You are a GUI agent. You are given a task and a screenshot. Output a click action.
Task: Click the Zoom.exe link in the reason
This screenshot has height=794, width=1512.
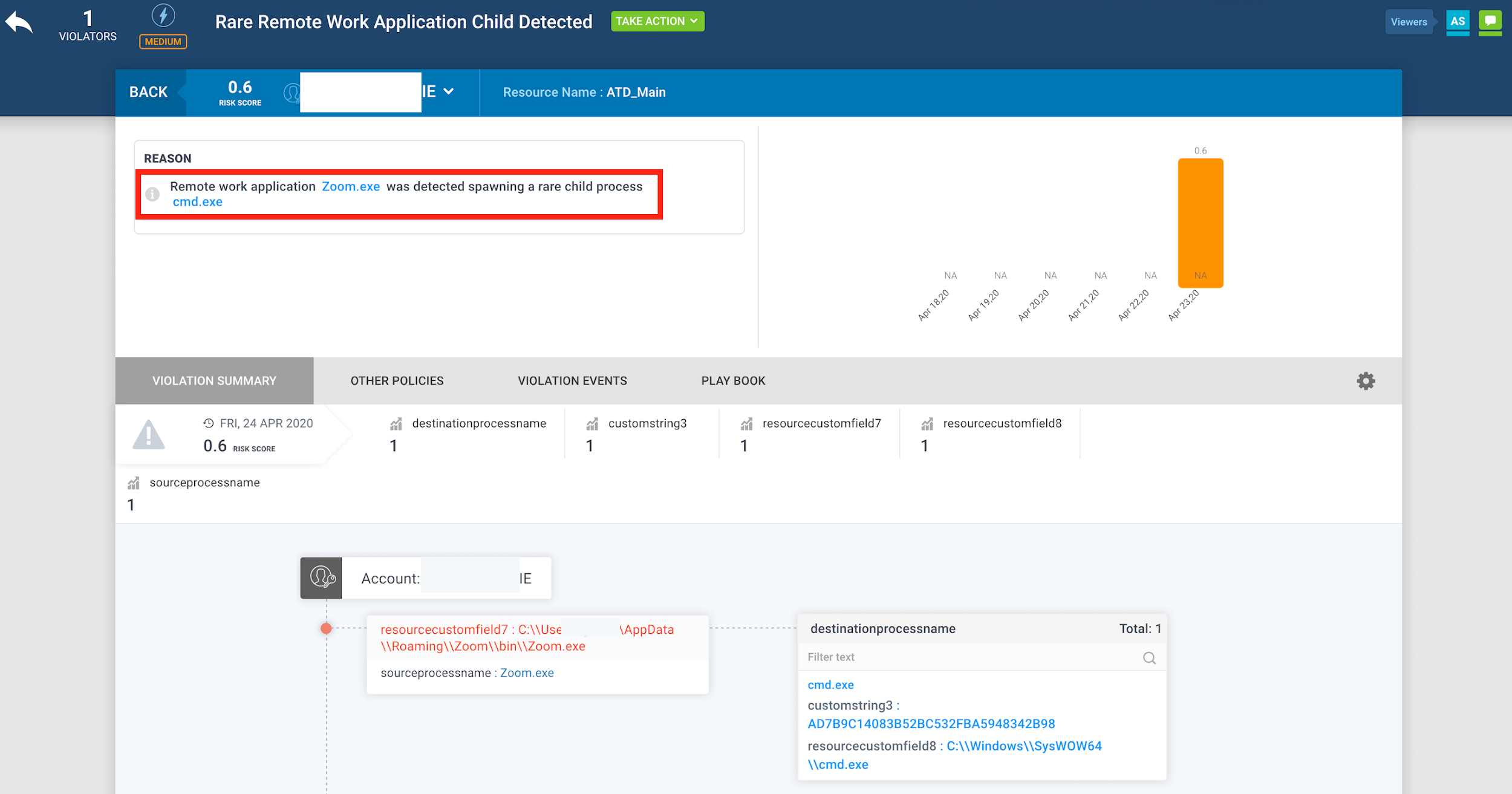pos(351,186)
